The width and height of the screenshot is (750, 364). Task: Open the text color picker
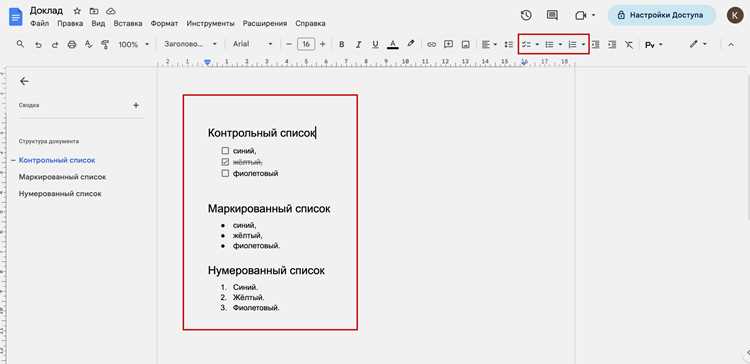point(393,44)
